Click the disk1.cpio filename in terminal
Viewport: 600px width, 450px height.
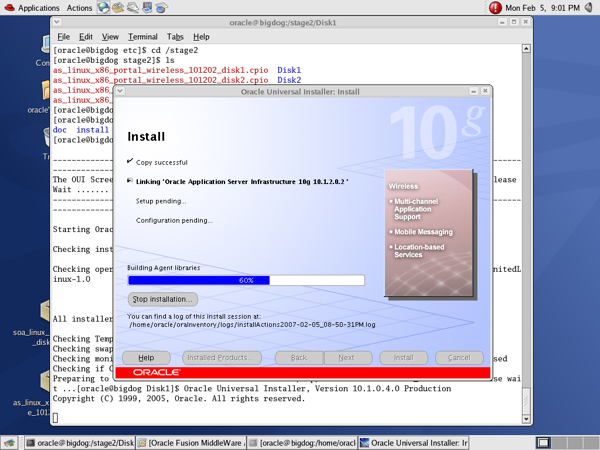(x=160, y=70)
